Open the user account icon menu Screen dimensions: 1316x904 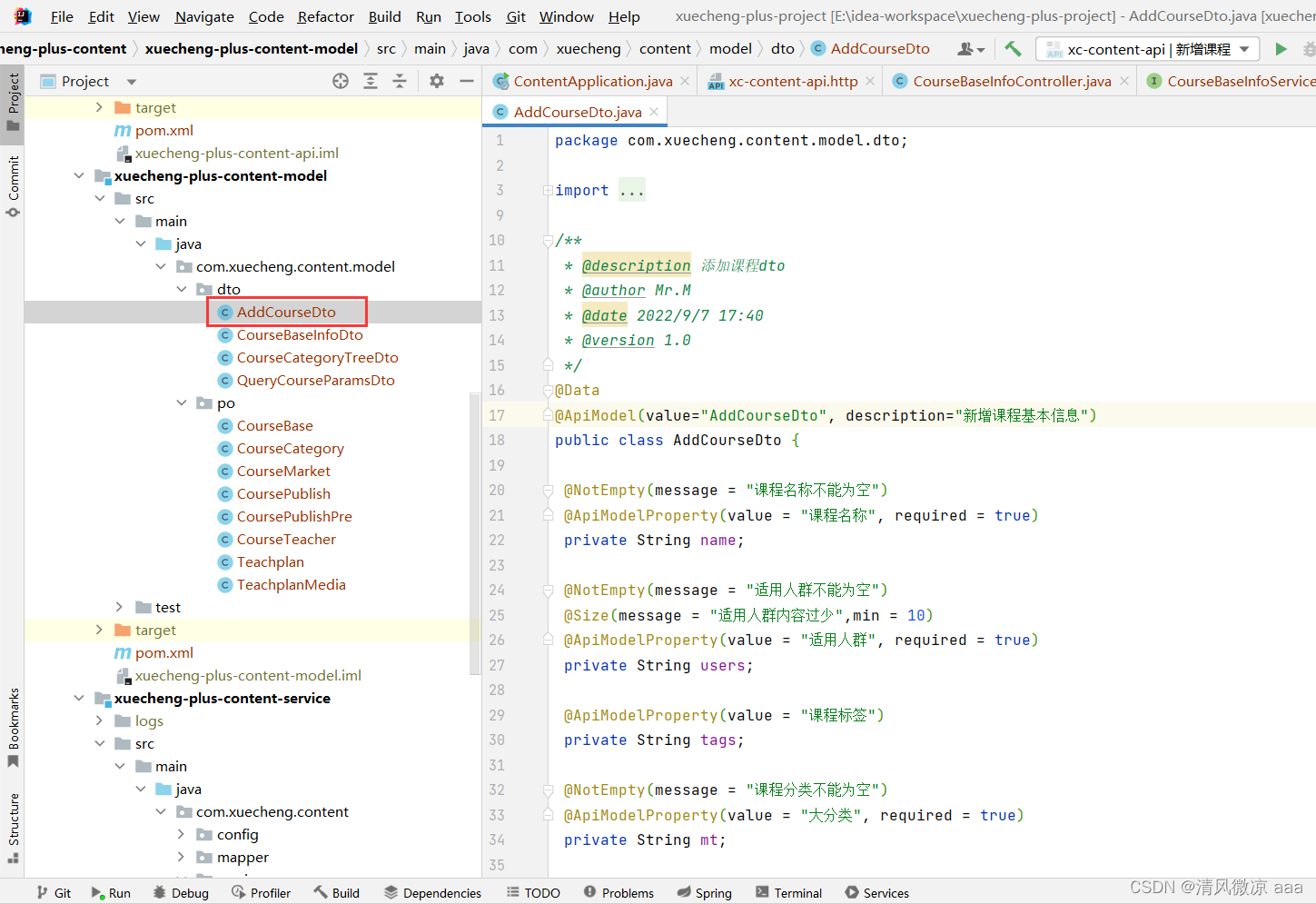[x=970, y=49]
